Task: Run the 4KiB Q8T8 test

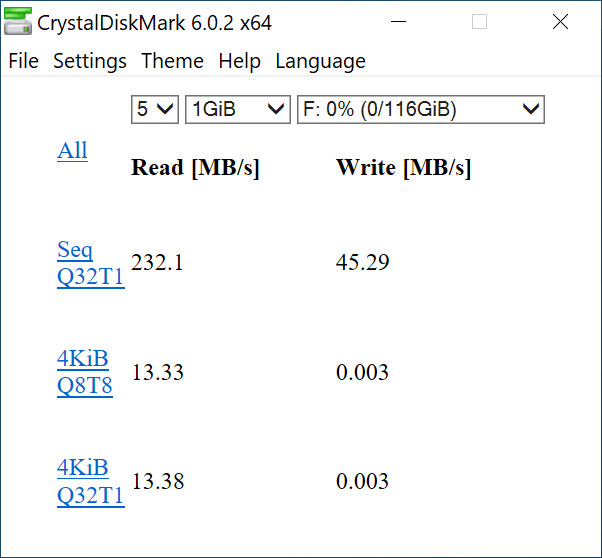Action: [x=84, y=372]
